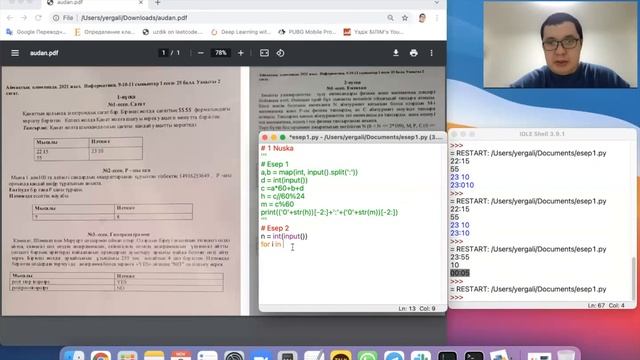The width and height of the screenshot is (640, 360).
Task: Open Launchpad from the dock
Action: pos(127,355)
